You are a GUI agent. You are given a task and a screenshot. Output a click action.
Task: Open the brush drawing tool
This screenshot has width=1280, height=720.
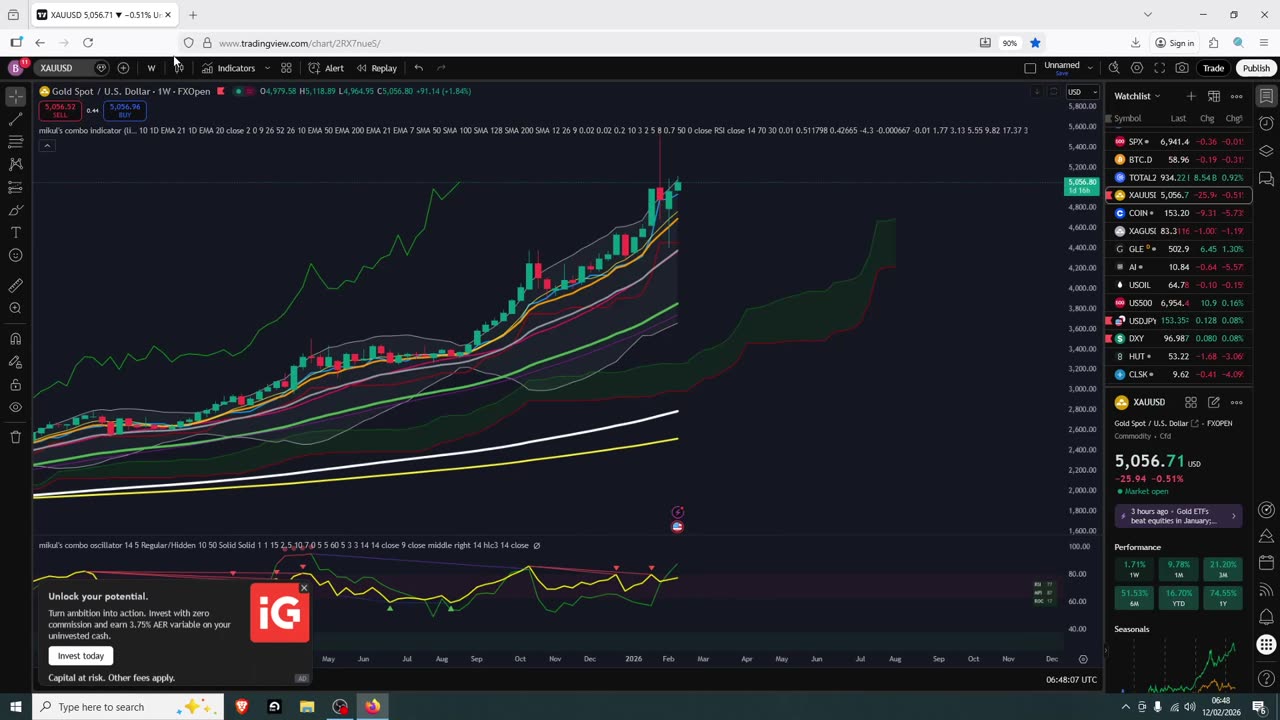pyautogui.click(x=15, y=210)
